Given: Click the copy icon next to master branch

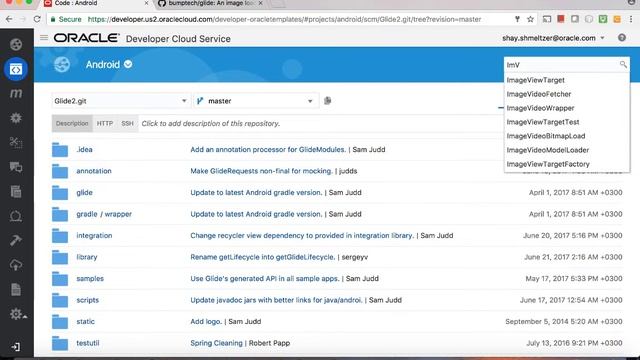Looking at the screenshot, I should tap(327, 100).
